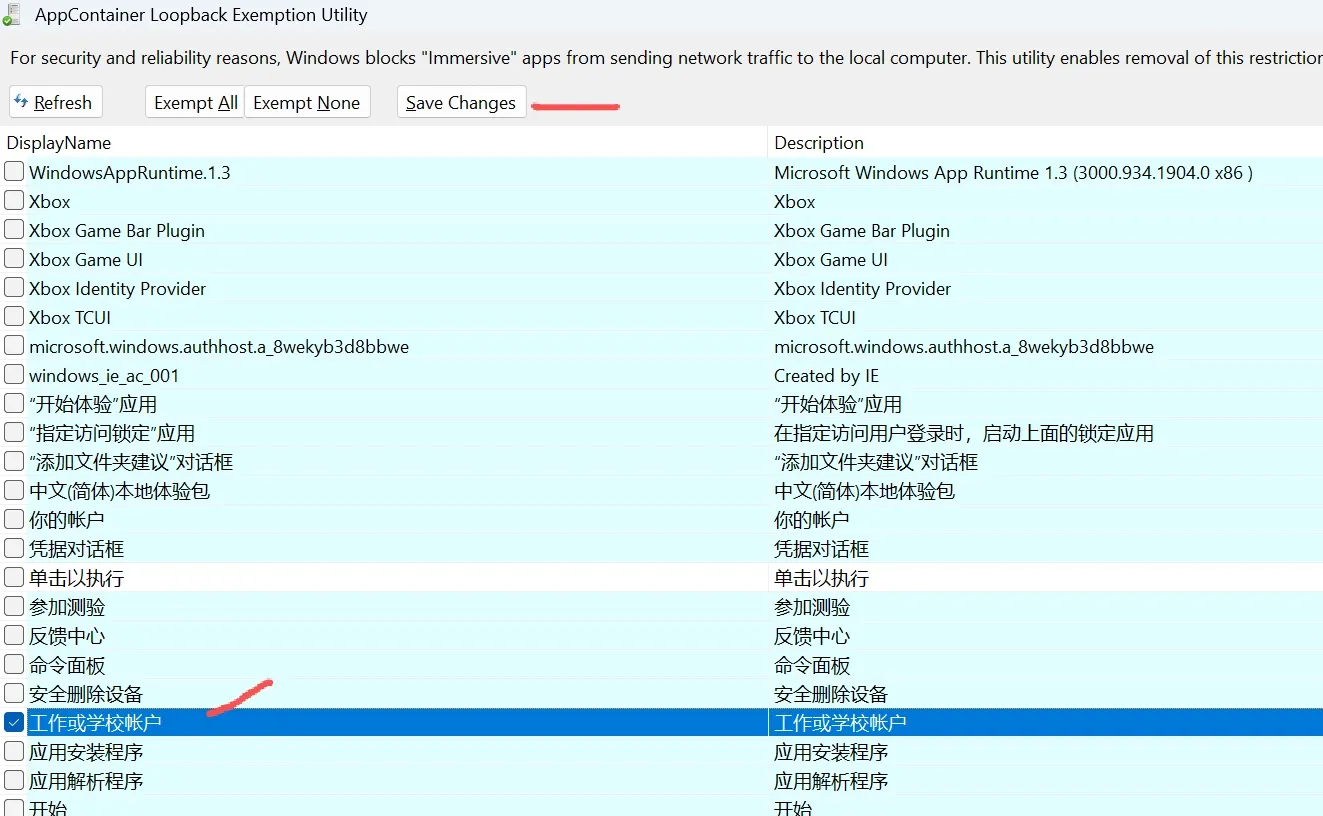Save Changes to loopback exemptions
Image resolution: width=1323 pixels, height=816 pixels.
tap(461, 102)
